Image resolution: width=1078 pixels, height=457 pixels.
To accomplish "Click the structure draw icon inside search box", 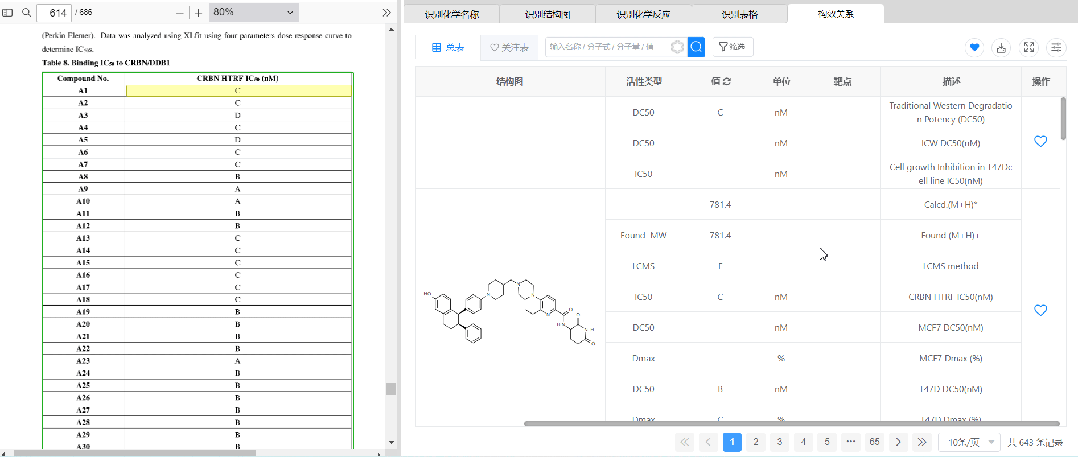I will [x=678, y=47].
